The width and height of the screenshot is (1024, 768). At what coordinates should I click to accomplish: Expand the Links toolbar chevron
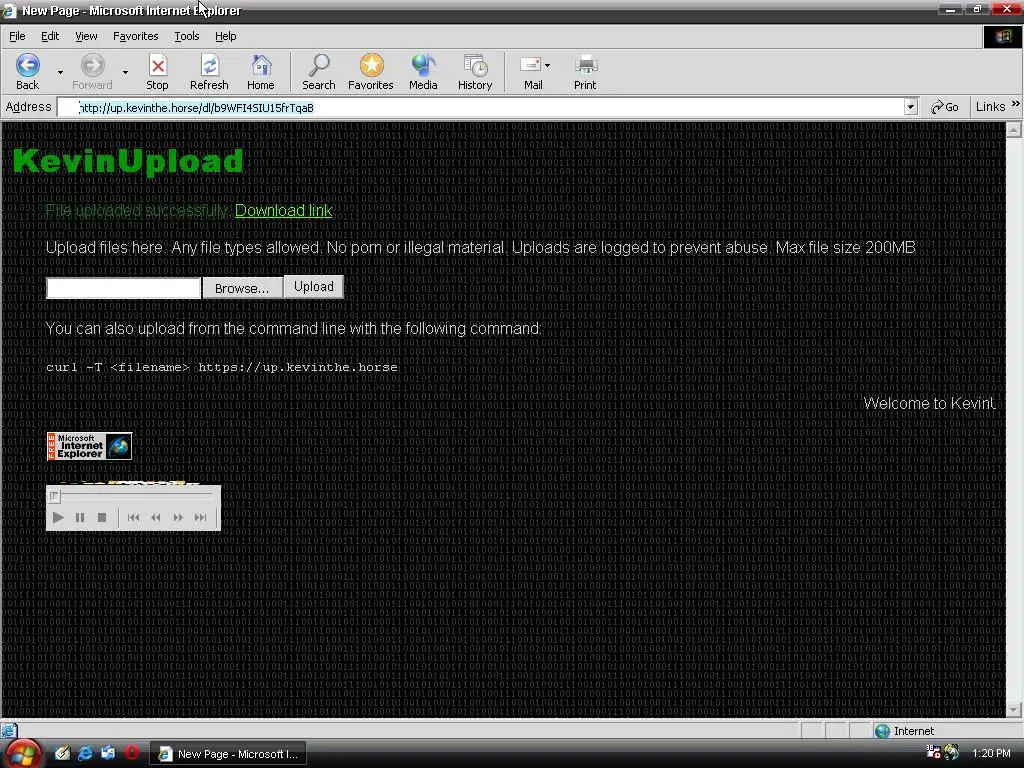(1016, 104)
